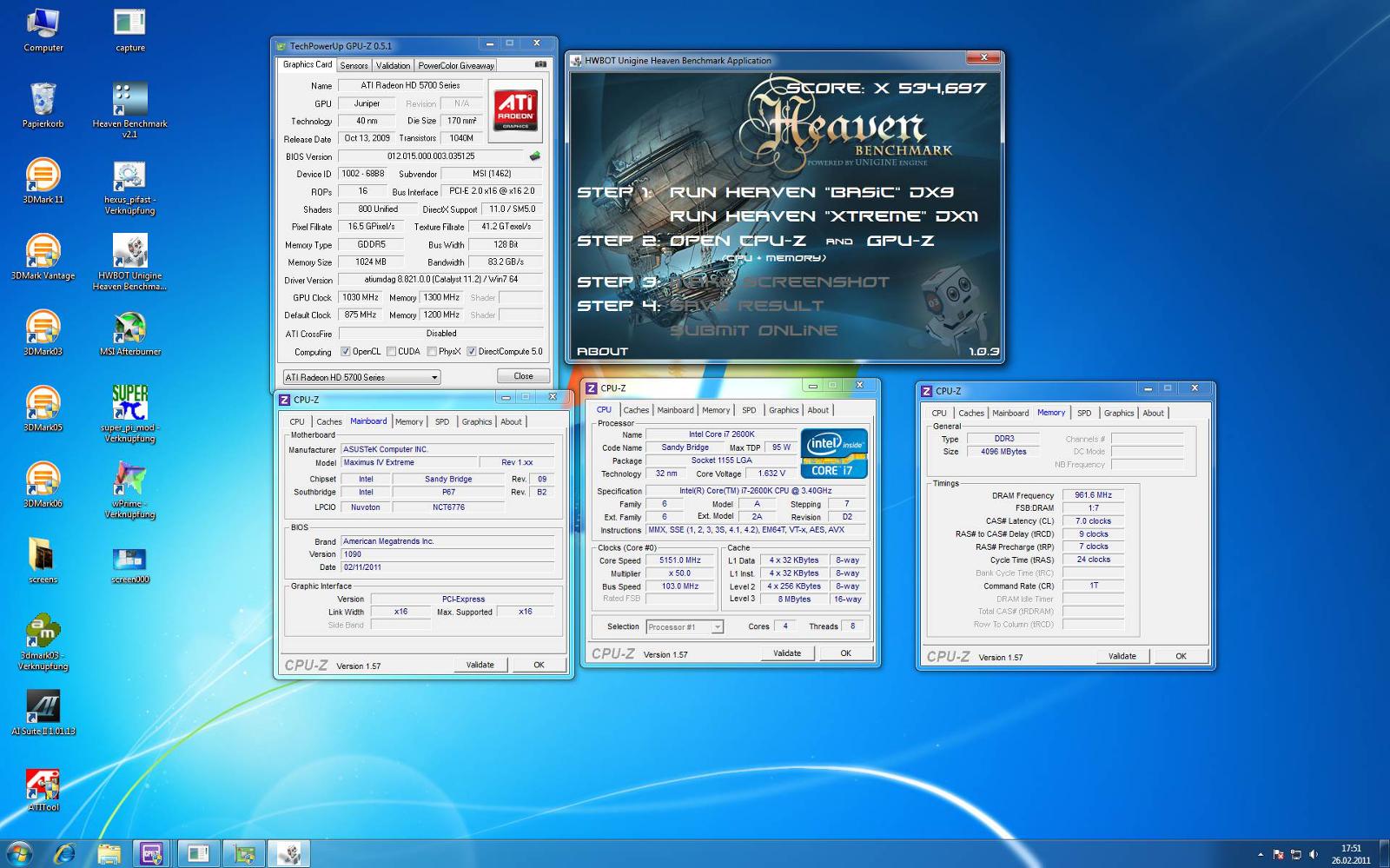Click GPU Clock field 1030 MHz
Image resolution: width=1390 pixels, height=868 pixels.
tap(359, 297)
